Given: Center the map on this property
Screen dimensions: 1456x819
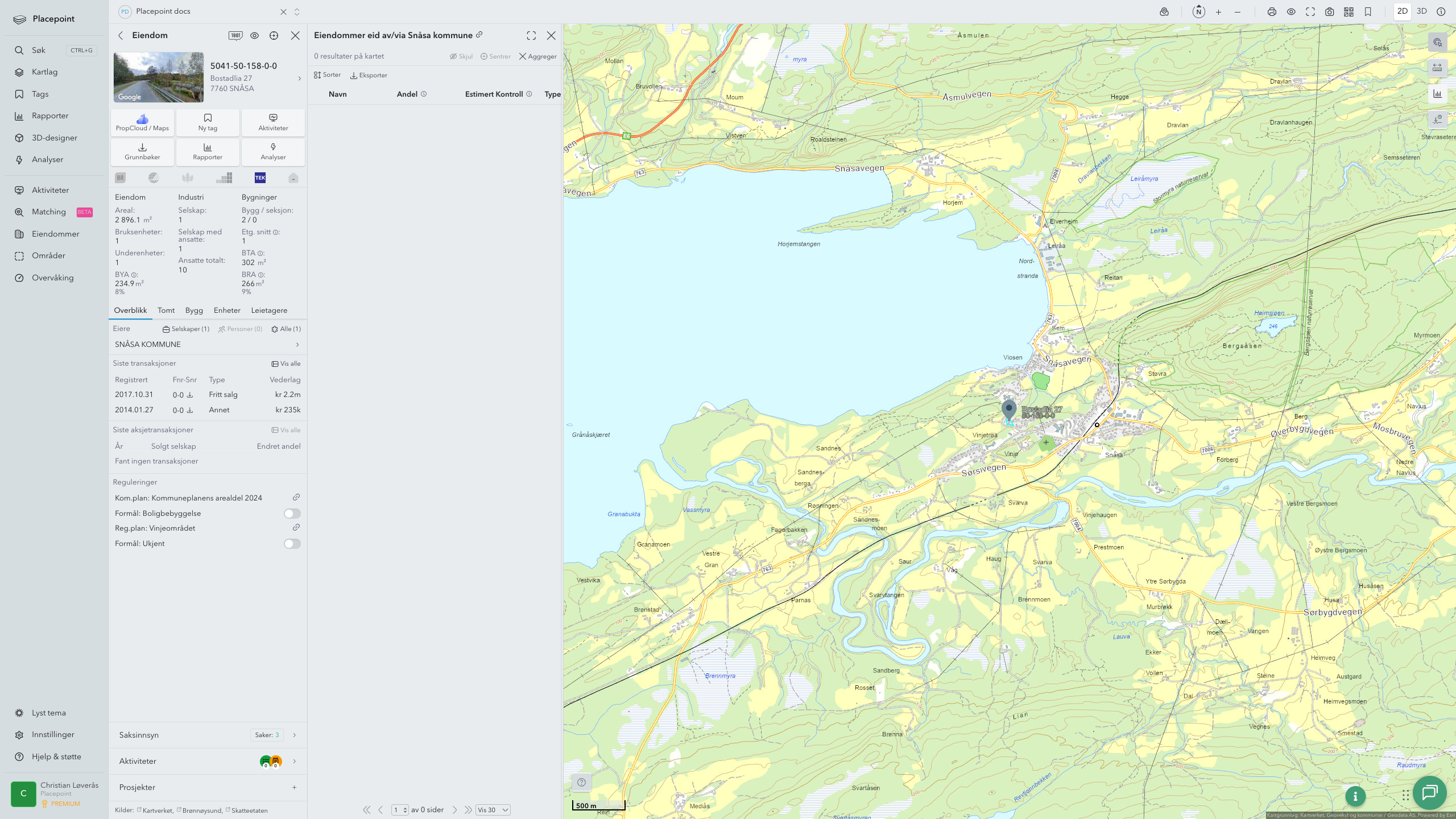Looking at the screenshot, I should (x=274, y=35).
